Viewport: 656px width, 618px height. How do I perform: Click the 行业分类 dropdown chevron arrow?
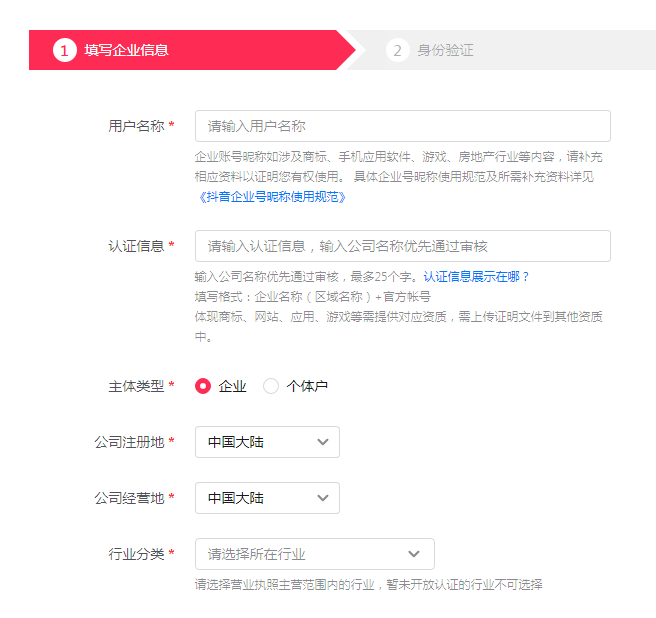[x=414, y=554]
